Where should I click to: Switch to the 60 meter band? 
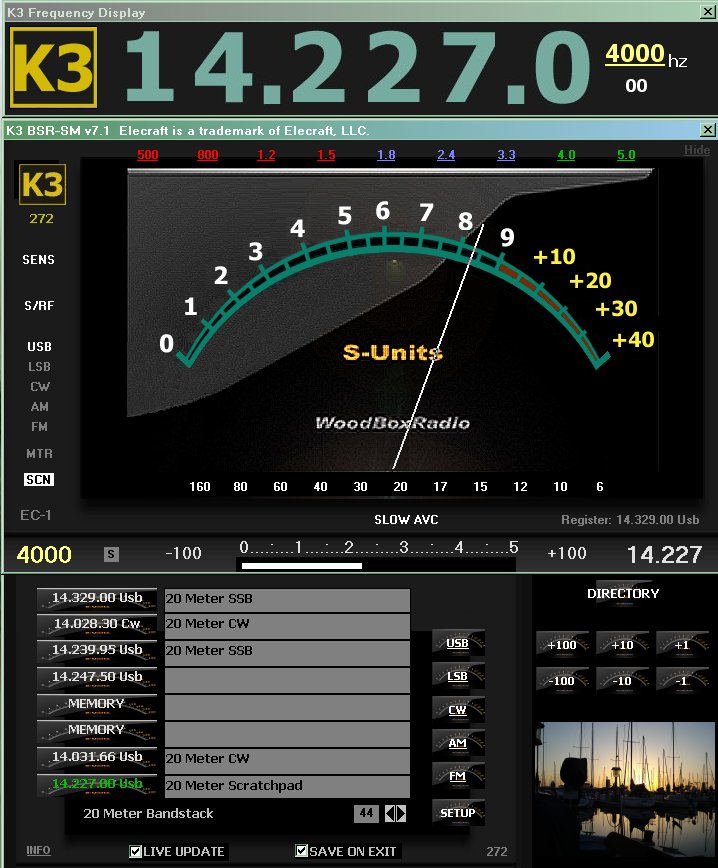click(280, 487)
